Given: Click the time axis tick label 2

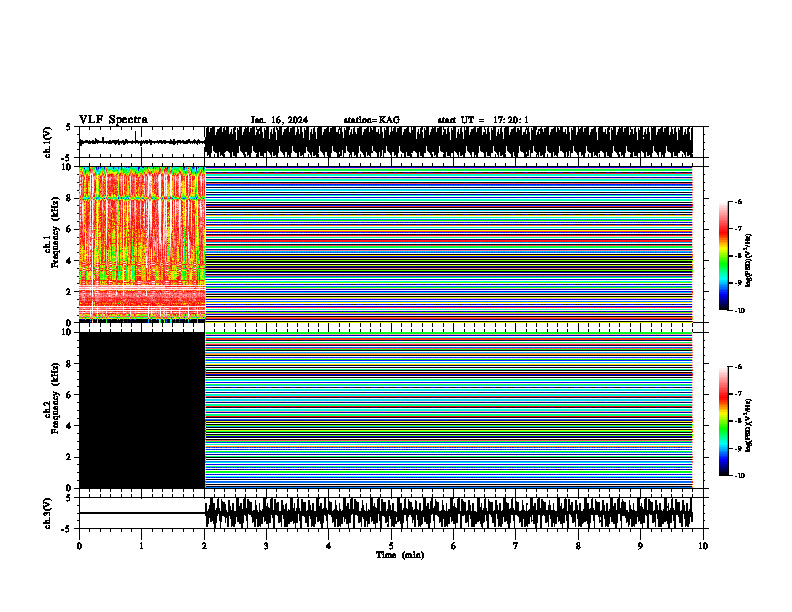Looking at the screenshot, I should [204, 546].
